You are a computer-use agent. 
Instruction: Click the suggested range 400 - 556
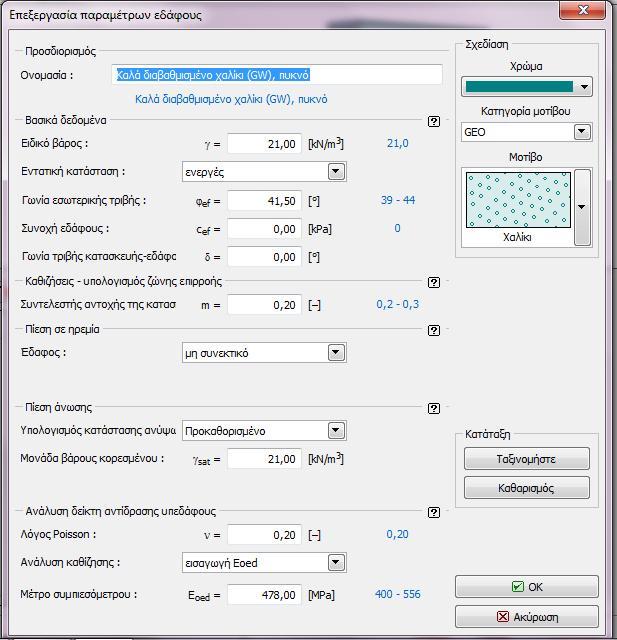click(398, 594)
